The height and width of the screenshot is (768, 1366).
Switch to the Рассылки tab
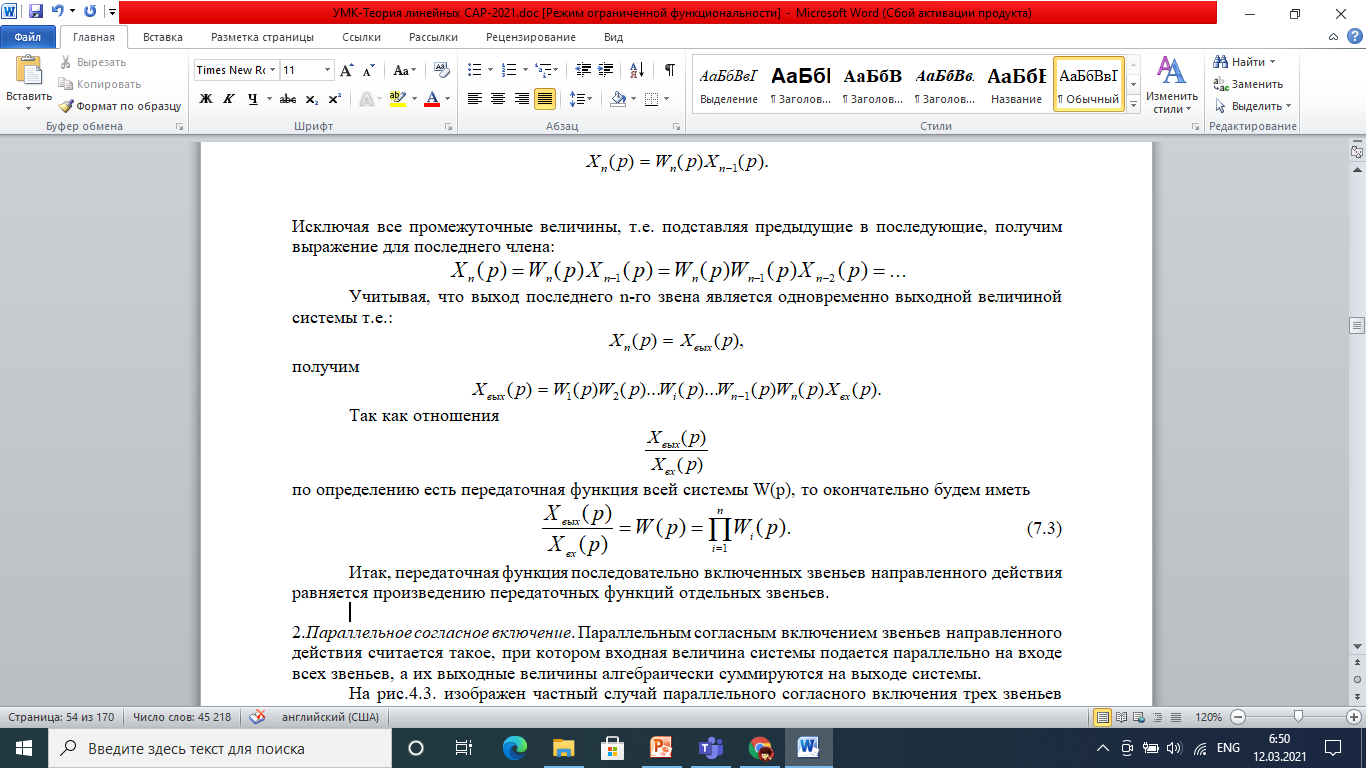(433, 37)
